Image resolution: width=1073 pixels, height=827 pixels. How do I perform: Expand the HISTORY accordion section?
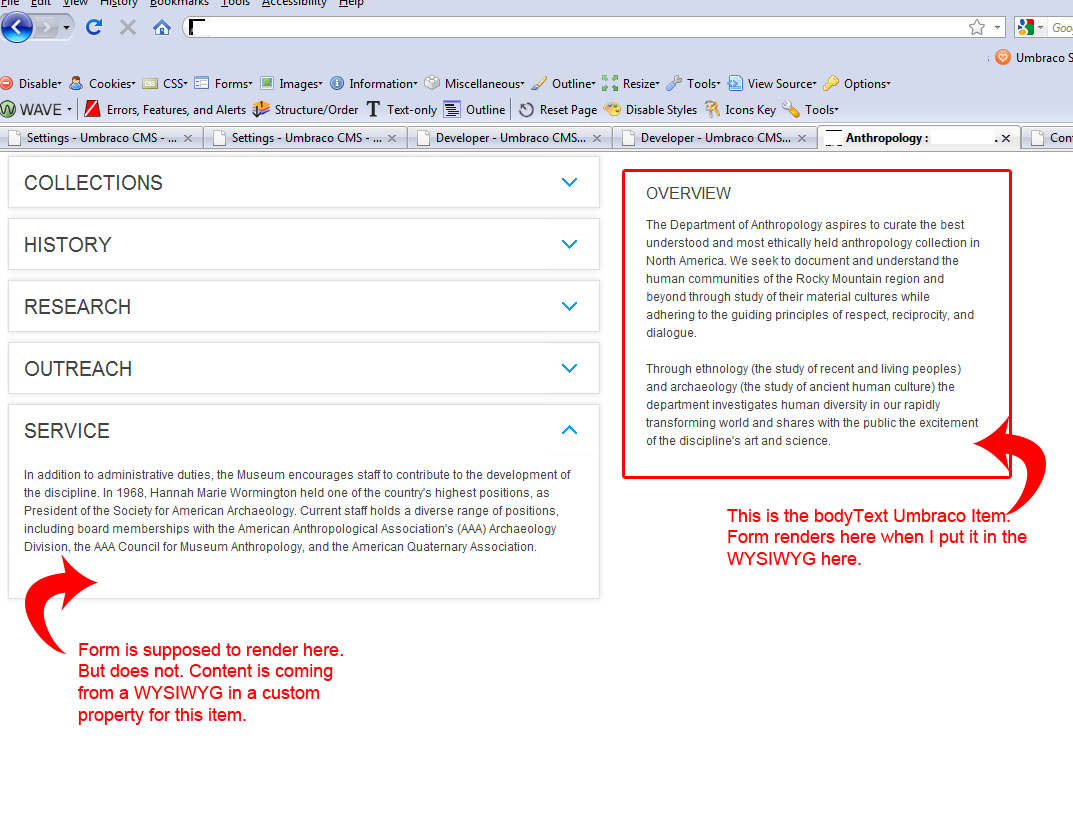569,244
